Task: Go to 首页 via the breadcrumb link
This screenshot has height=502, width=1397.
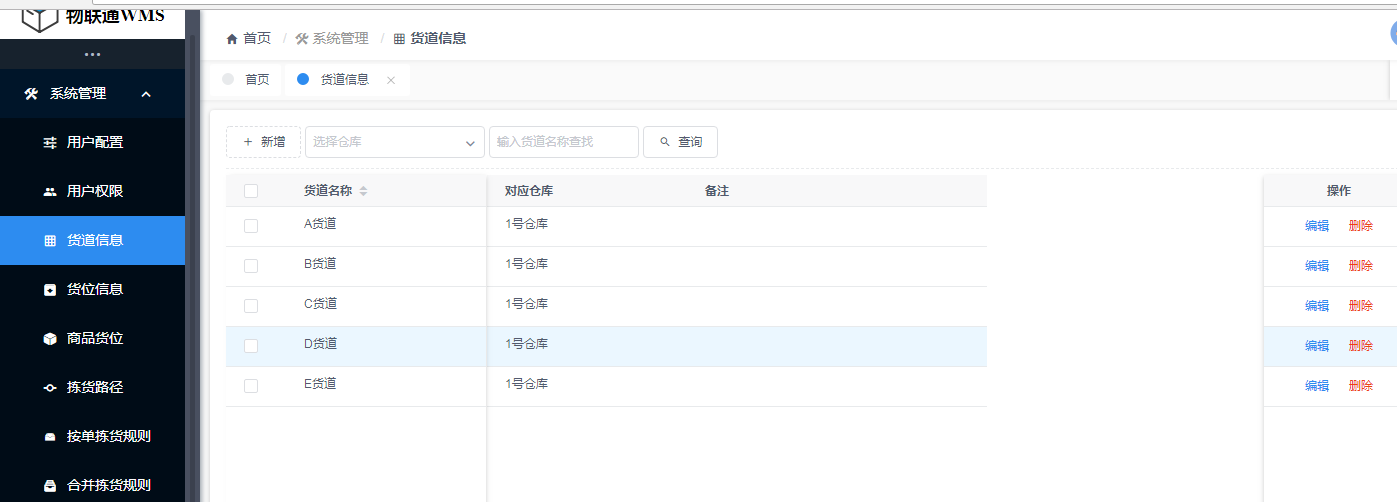Action: [257, 38]
